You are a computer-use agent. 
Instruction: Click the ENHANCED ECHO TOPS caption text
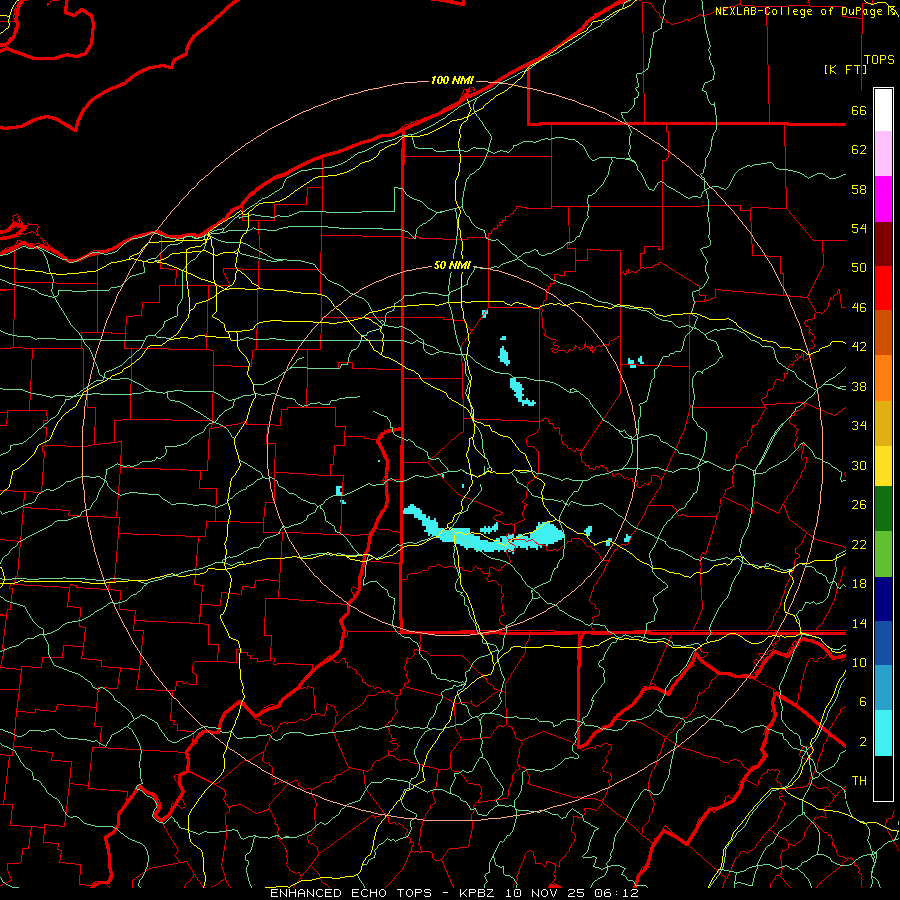[351, 893]
